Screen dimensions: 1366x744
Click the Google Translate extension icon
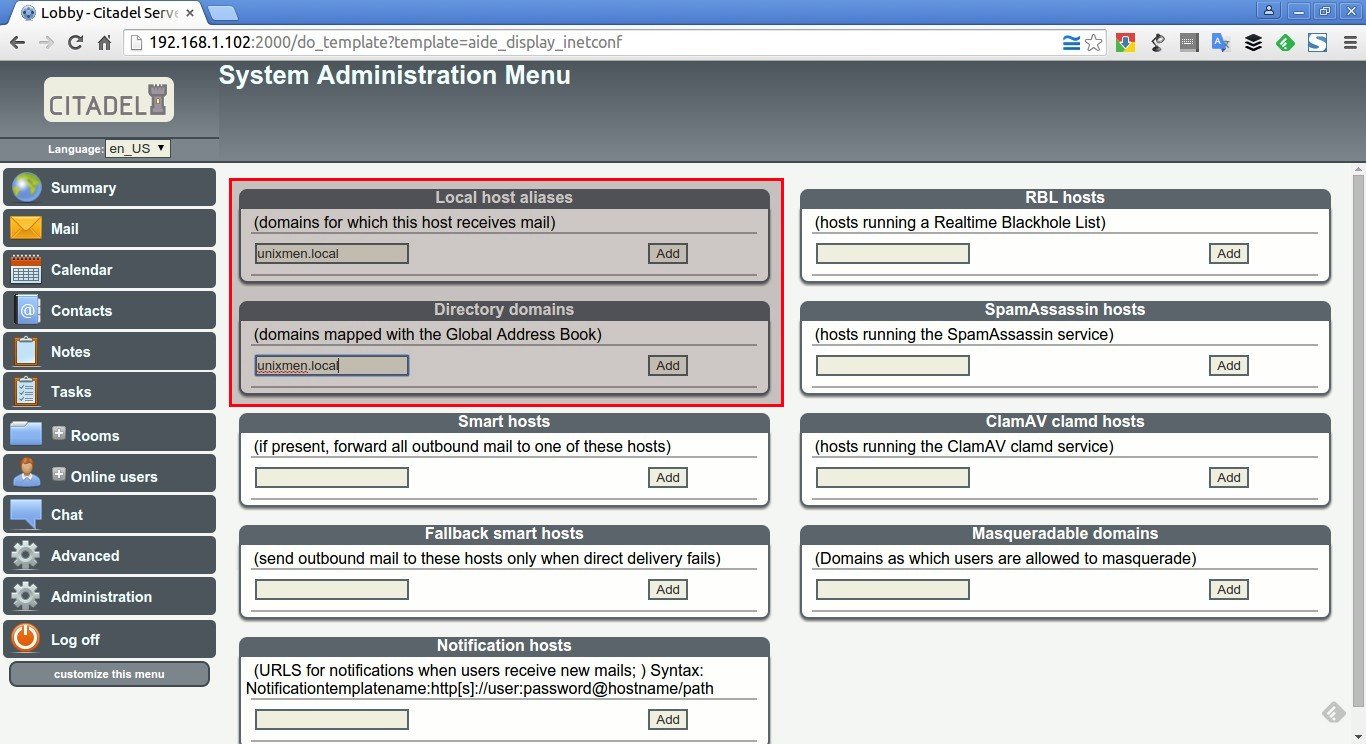[1221, 43]
